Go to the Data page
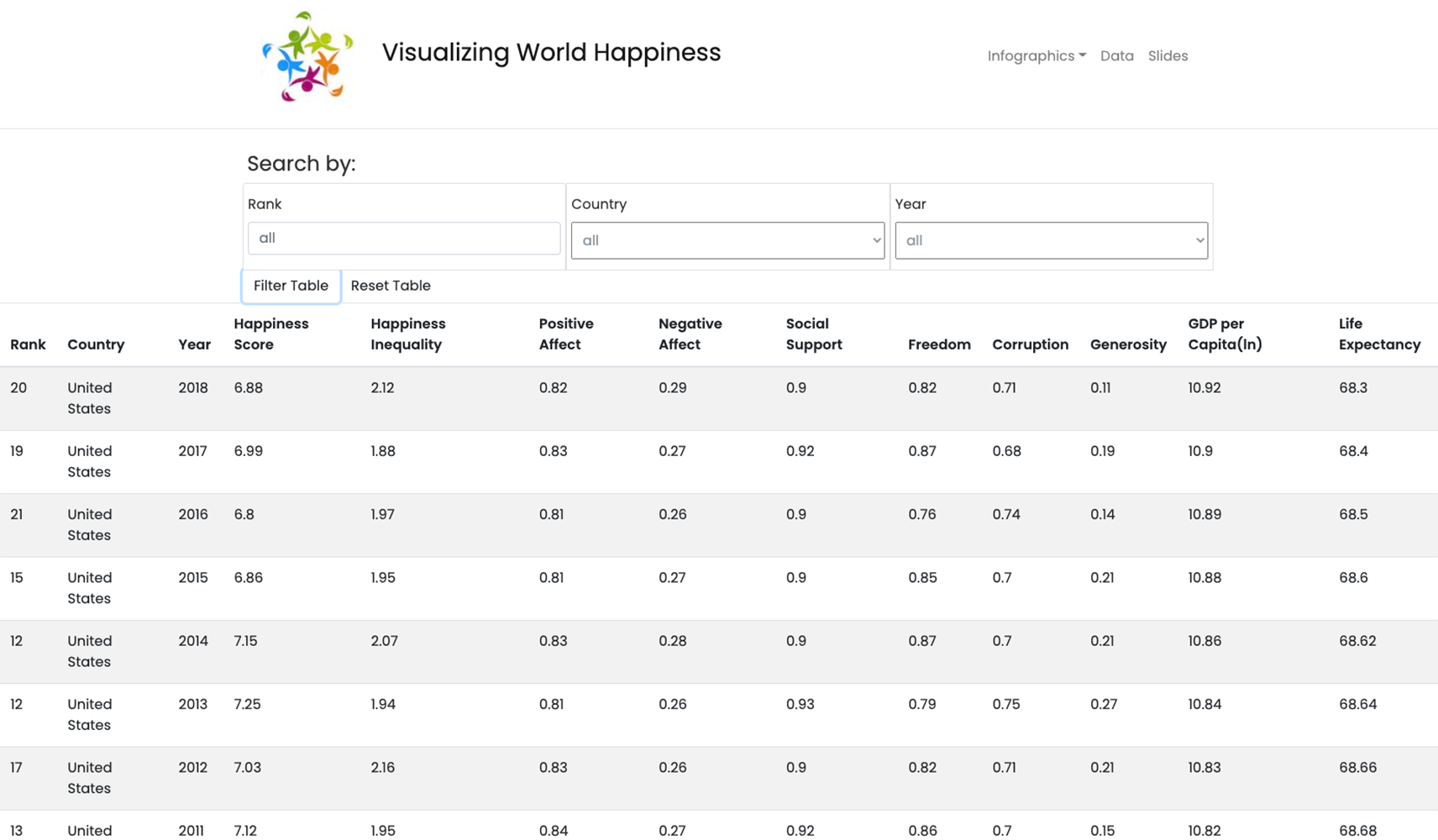Screen dimensions: 1438x840 pyautogui.click(x=1116, y=55)
